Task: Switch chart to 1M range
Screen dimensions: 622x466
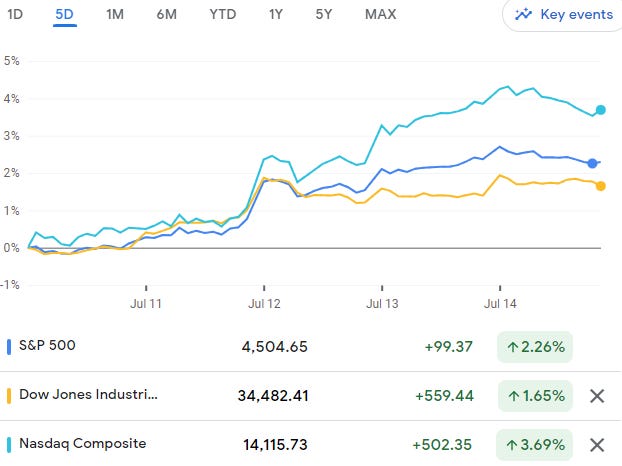Action: tap(115, 15)
